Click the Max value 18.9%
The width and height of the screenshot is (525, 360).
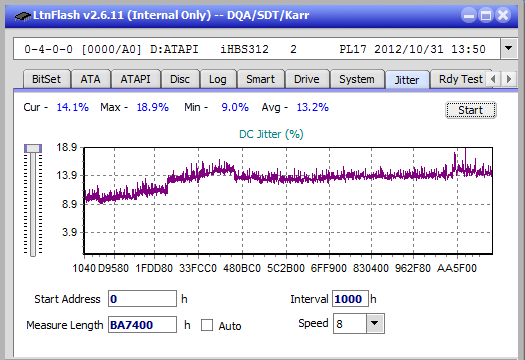coord(152,107)
